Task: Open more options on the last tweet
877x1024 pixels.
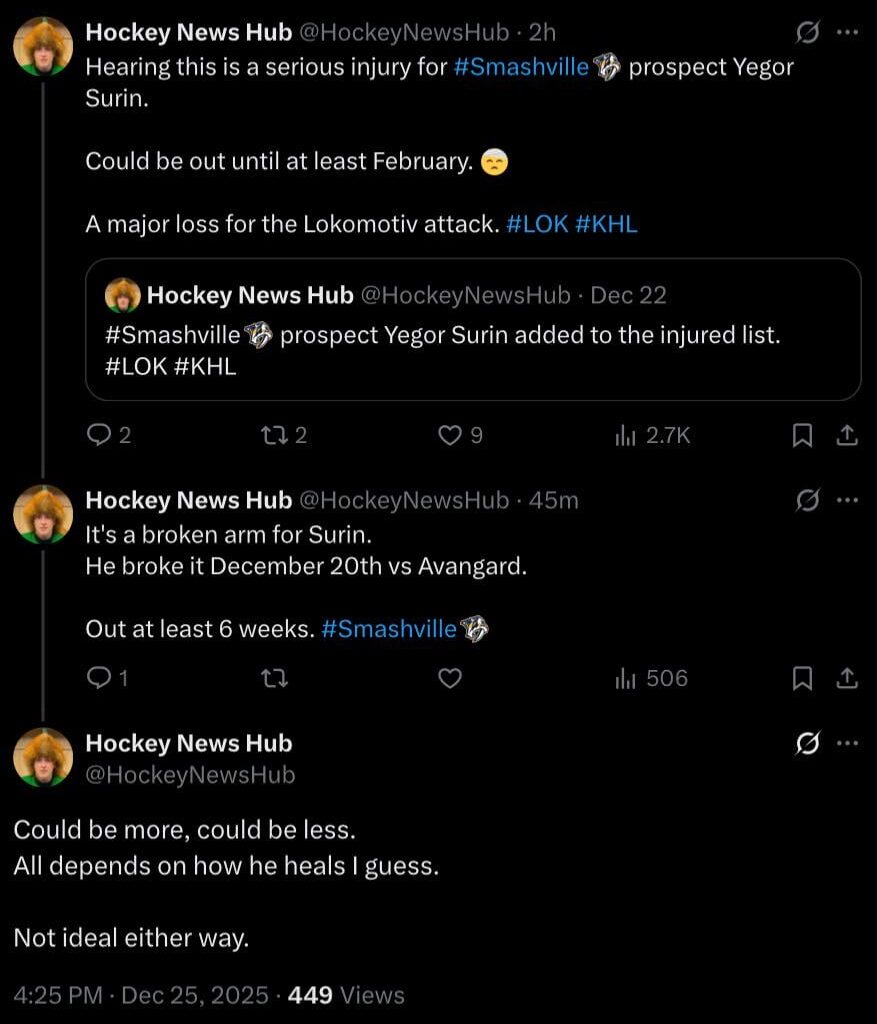Action: tap(847, 744)
